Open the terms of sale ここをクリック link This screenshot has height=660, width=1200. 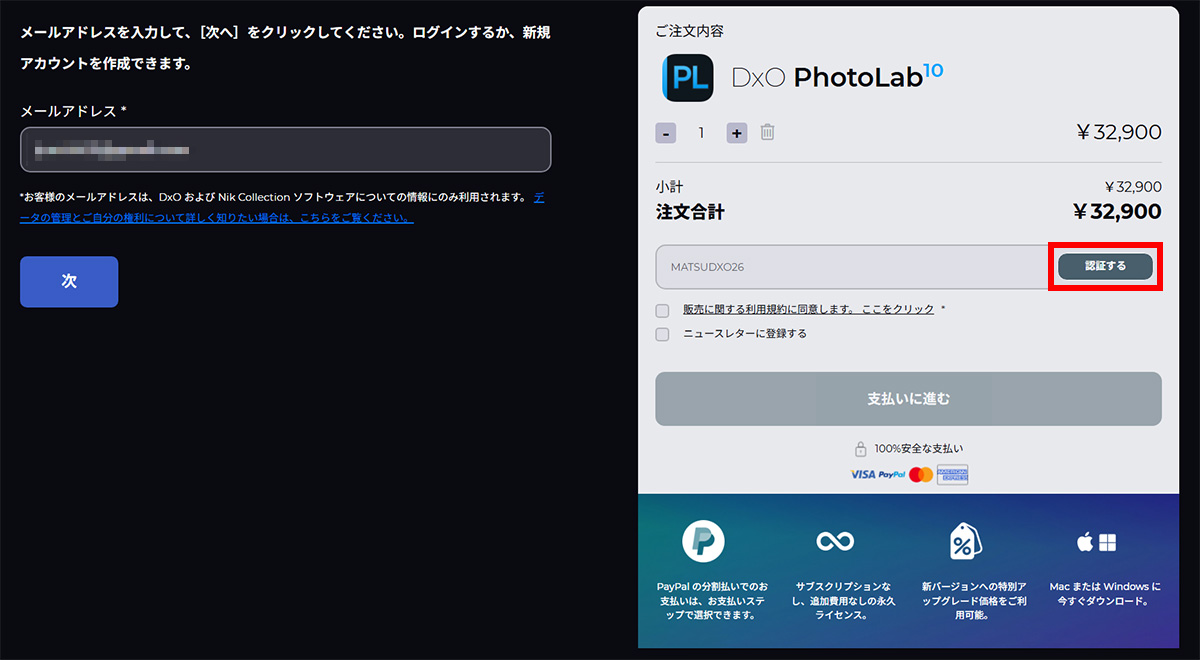[x=808, y=310]
